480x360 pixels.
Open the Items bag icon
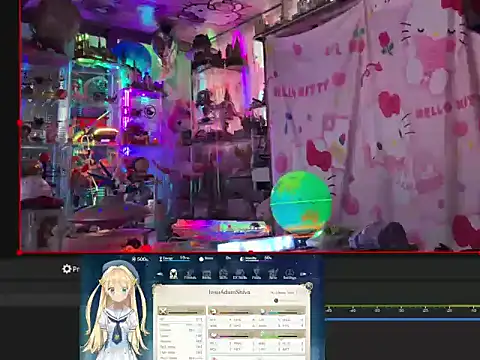207,274
